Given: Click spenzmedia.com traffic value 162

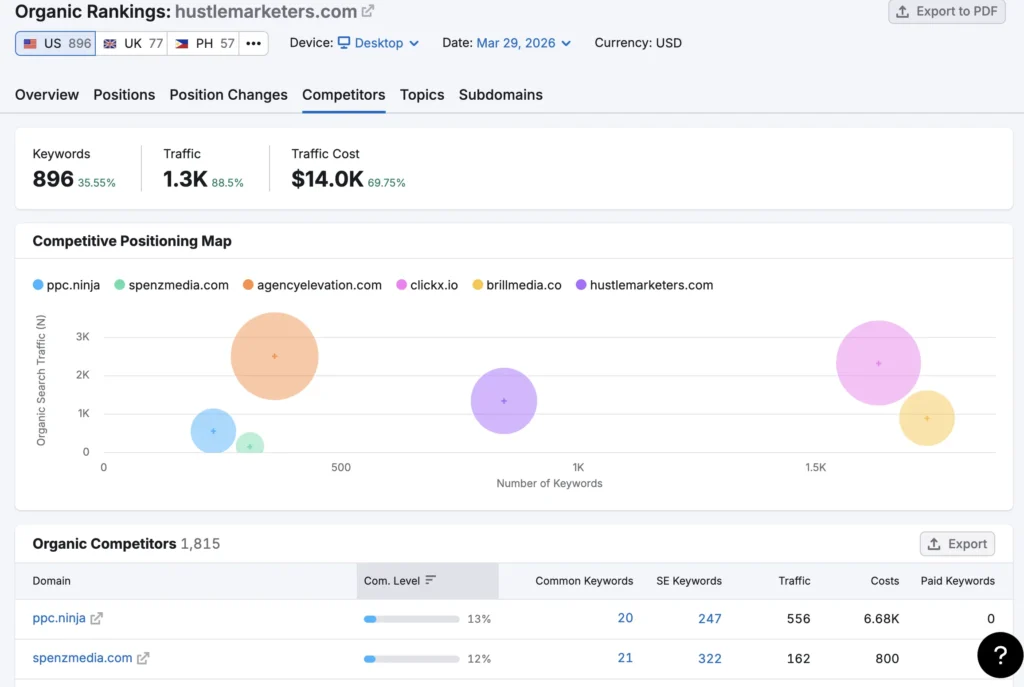Looking at the screenshot, I should pyautogui.click(x=798, y=658).
